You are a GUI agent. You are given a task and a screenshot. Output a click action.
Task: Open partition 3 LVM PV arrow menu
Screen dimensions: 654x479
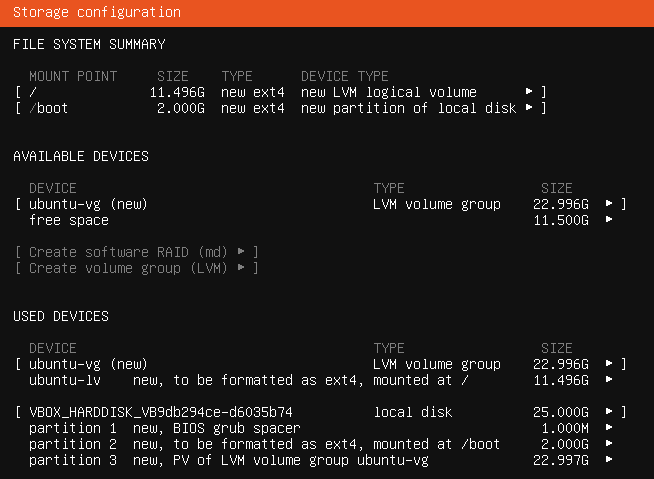[x=609, y=459]
